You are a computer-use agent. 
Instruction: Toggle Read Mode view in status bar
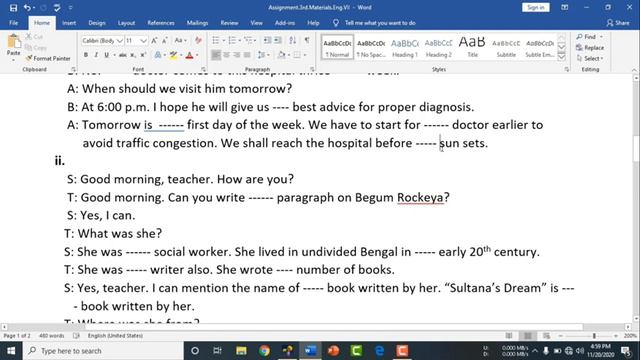(x=509, y=336)
